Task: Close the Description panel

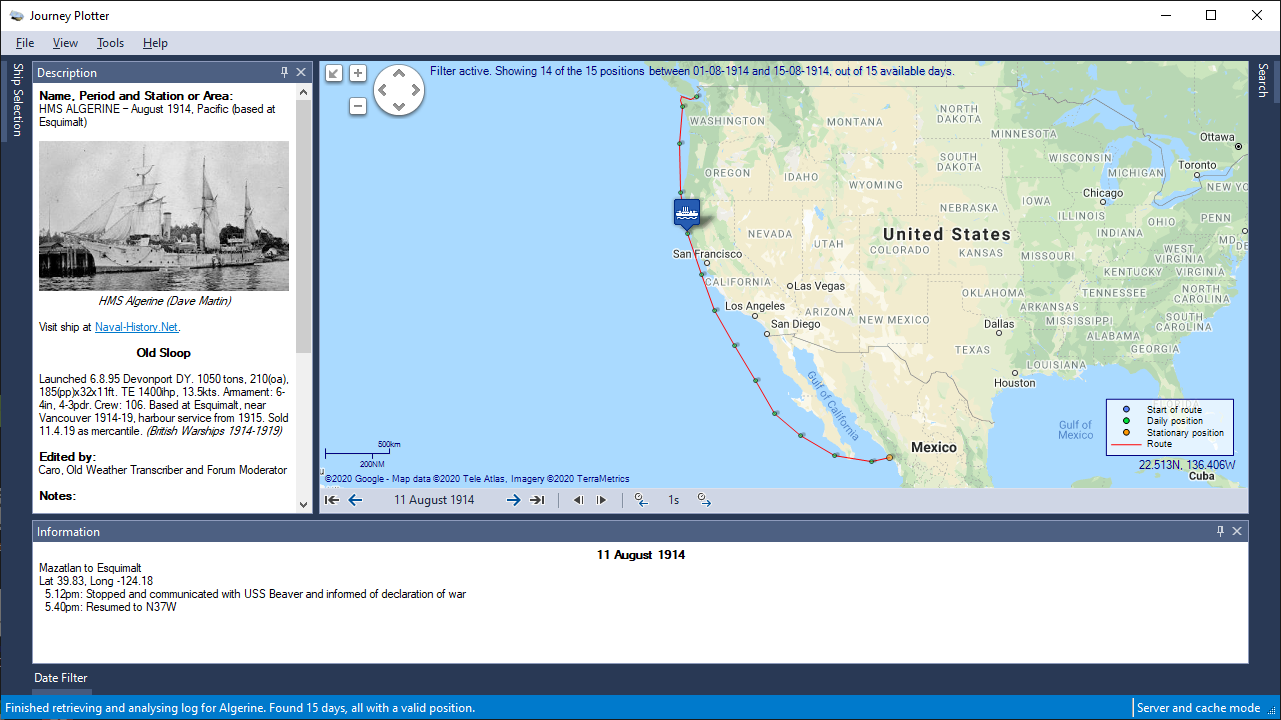Action: tap(301, 72)
